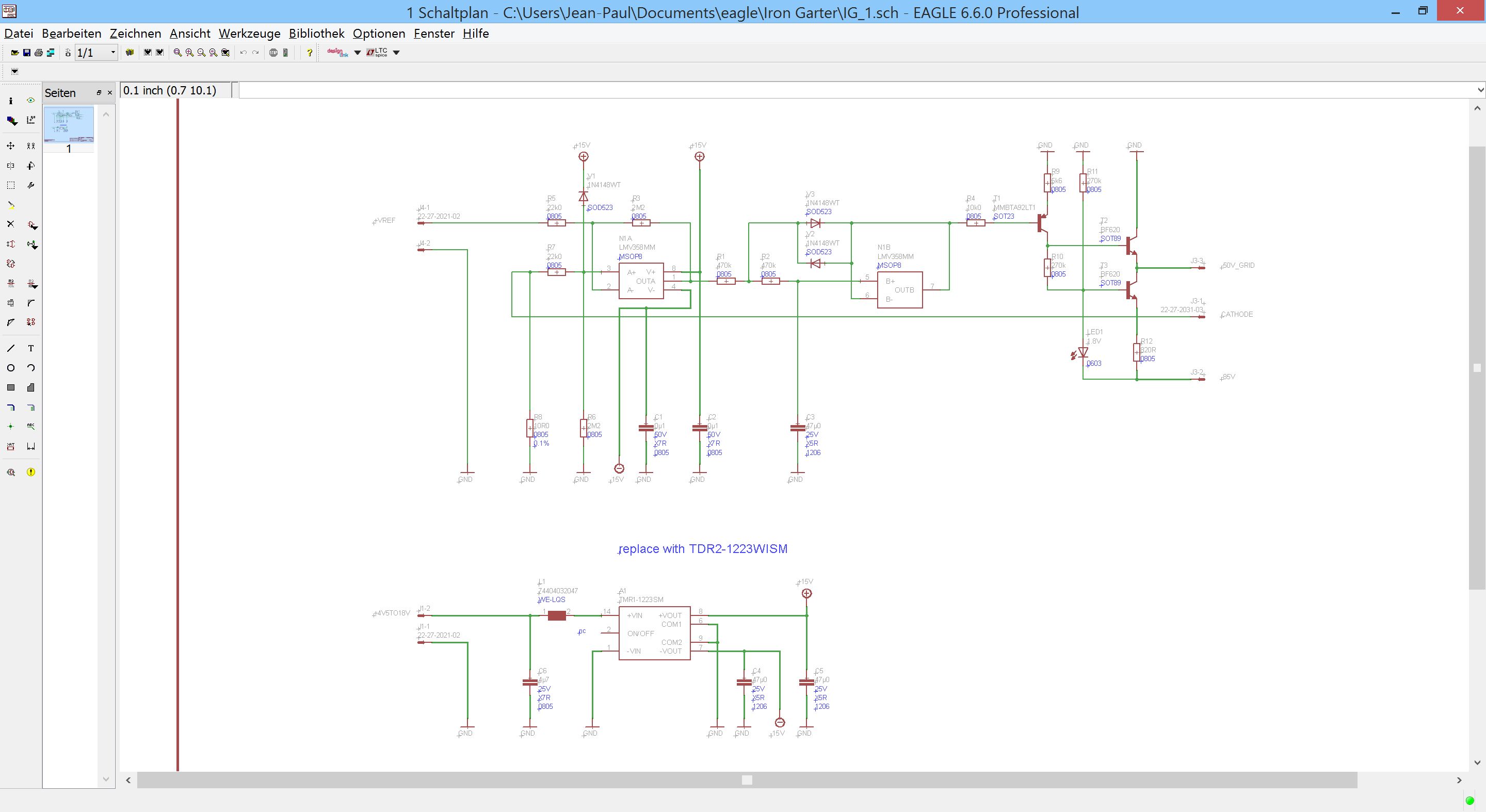The width and height of the screenshot is (1486, 812).
Task: Open the Replace part dropdown tool
Action: tap(33, 245)
